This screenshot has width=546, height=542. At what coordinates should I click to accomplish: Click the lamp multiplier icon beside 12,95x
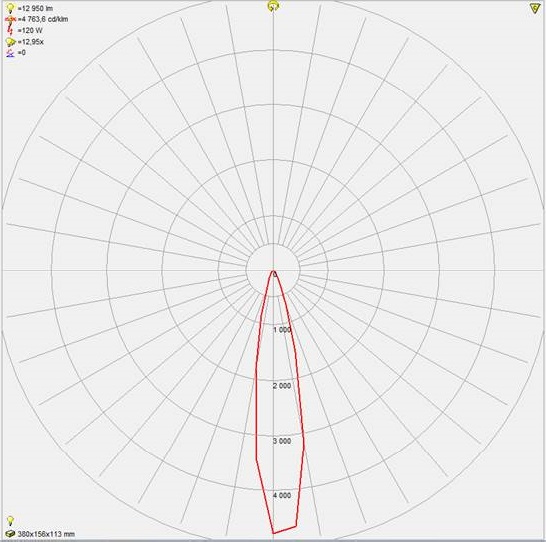pyautogui.click(x=11, y=42)
